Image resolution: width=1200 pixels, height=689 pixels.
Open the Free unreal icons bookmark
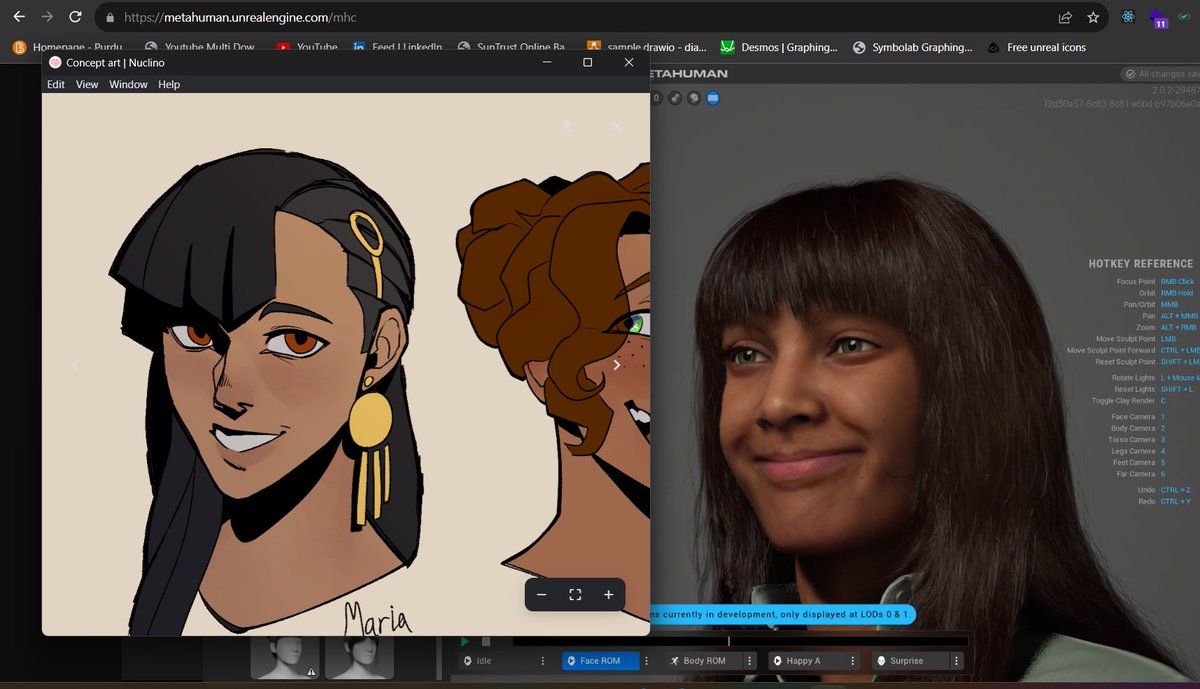click(1036, 47)
